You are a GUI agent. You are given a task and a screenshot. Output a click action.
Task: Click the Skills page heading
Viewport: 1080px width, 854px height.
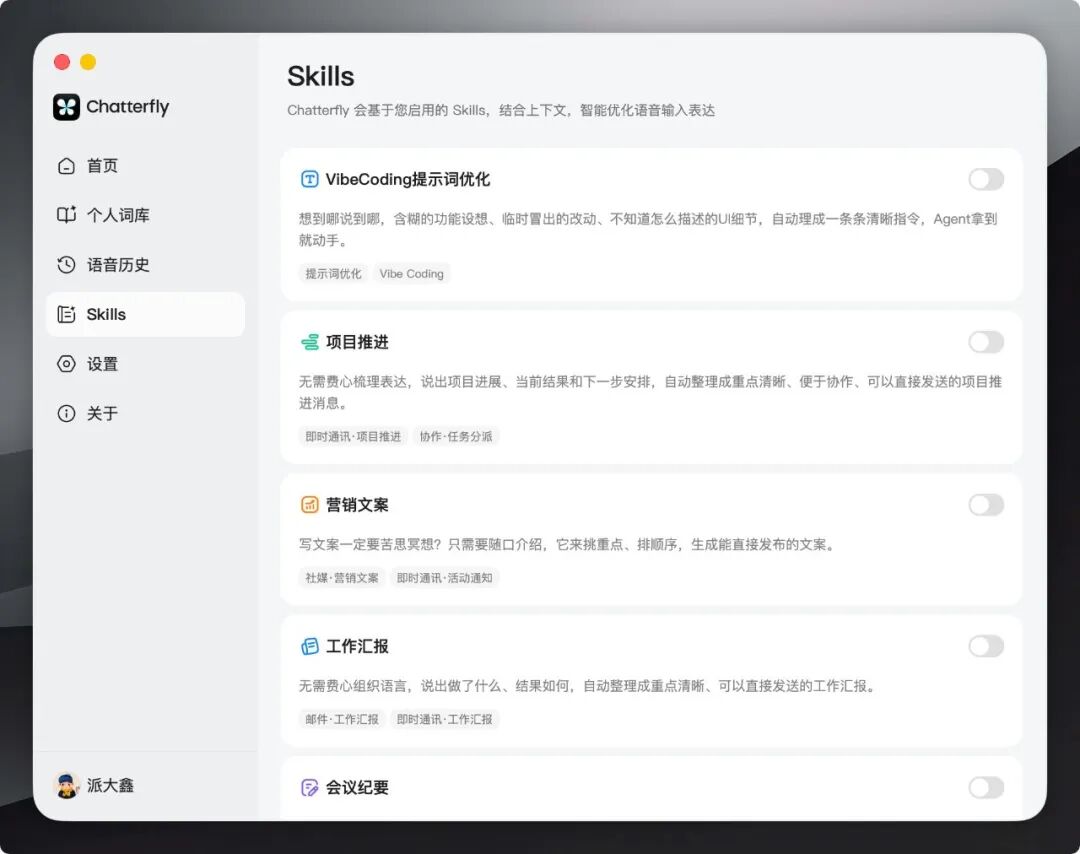[320, 76]
